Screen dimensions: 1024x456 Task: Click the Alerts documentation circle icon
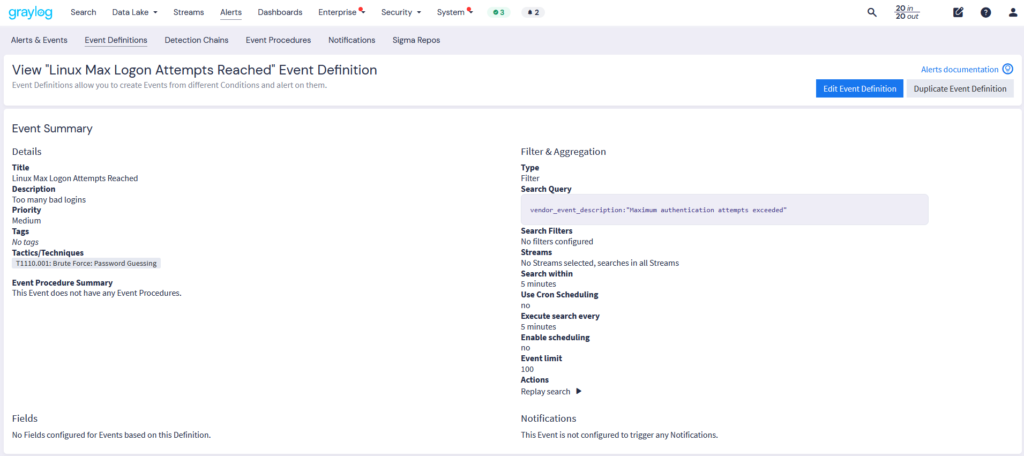pos(1008,69)
